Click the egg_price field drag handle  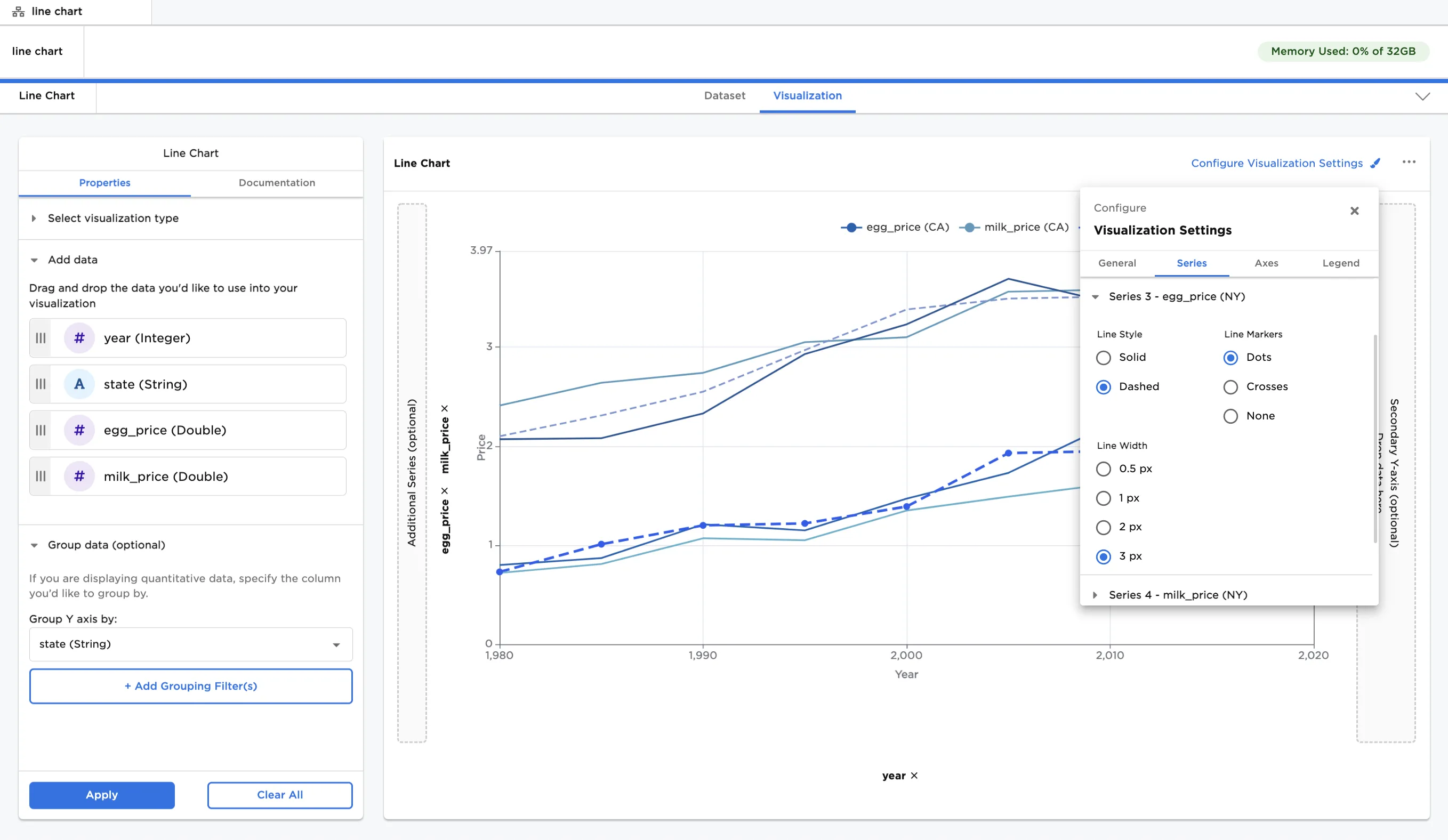[x=40, y=430]
